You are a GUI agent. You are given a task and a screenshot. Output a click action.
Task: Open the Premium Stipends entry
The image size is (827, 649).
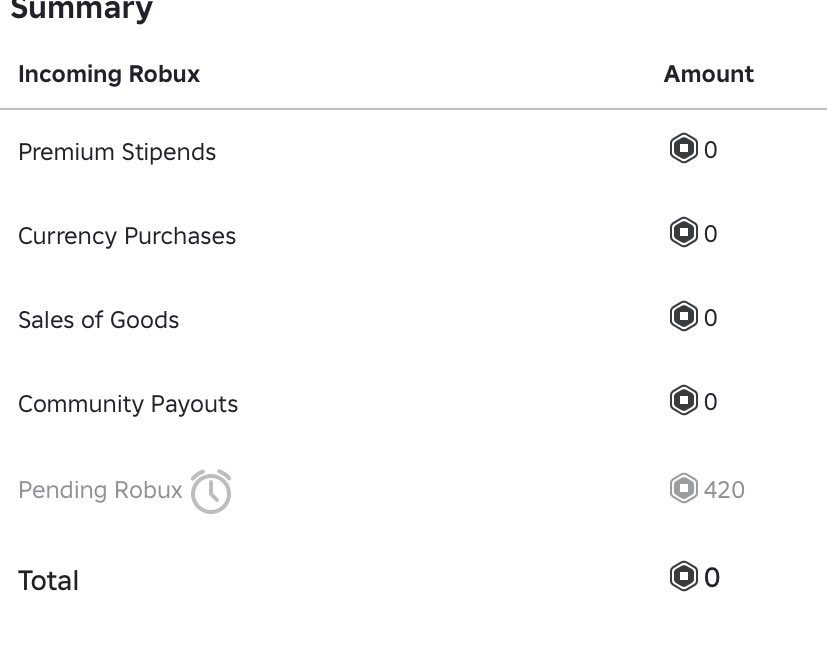(x=117, y=152)
